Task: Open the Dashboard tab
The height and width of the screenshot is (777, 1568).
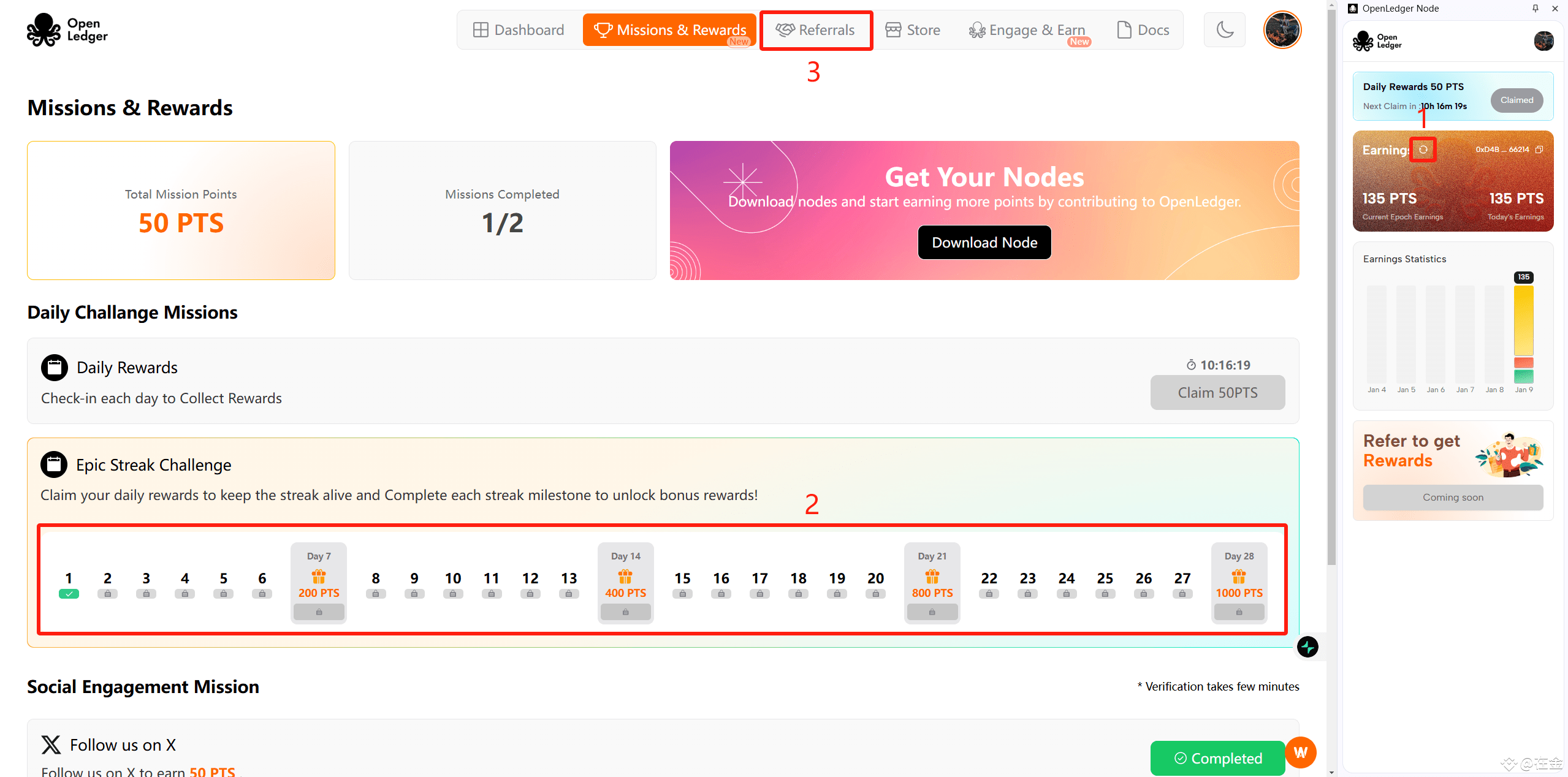Action: point(519,30)
